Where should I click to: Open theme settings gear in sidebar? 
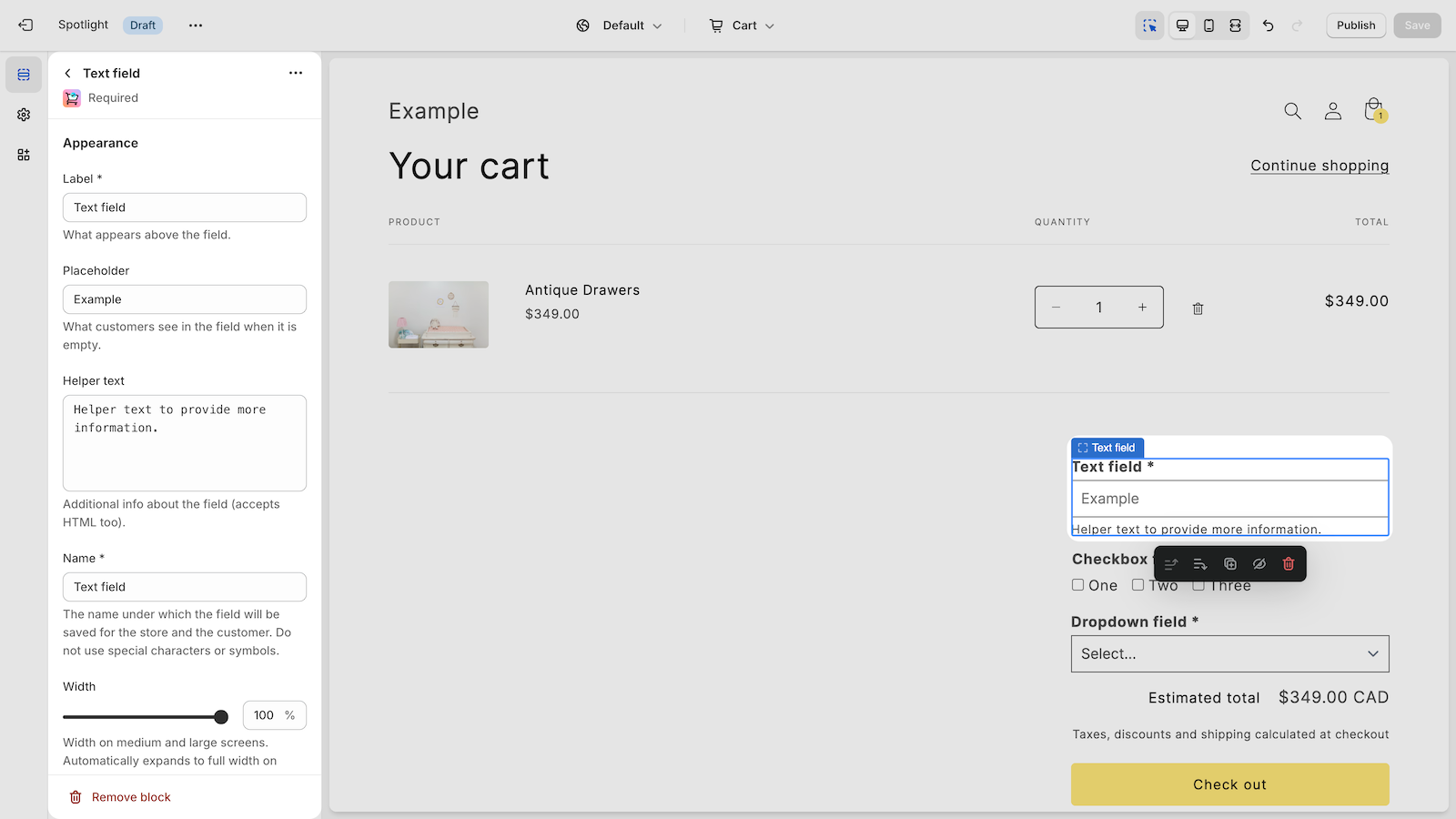tap(24, 115)
